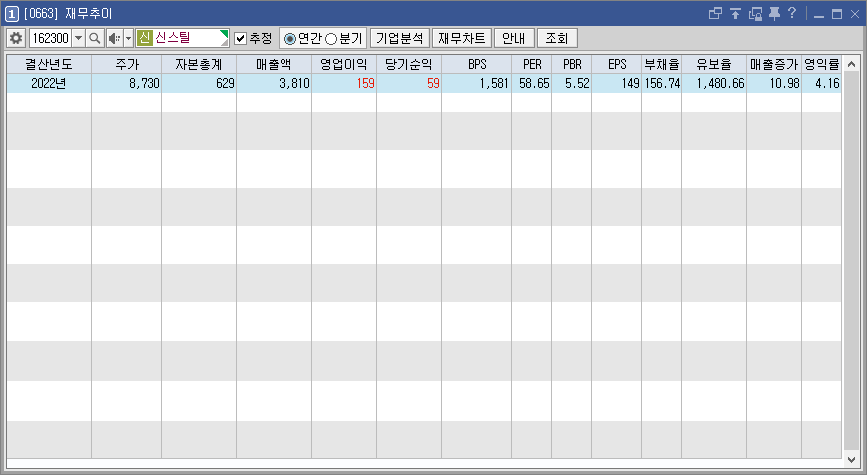The image size is (867, 475).
Task: Click the EPS value 149
Action: tap(630, 83)
